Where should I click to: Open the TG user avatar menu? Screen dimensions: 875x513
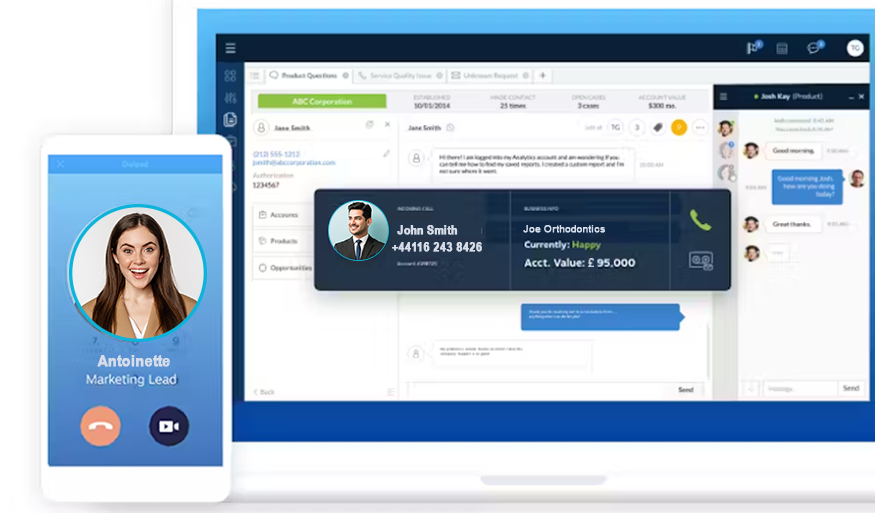[x=854, y=49]
